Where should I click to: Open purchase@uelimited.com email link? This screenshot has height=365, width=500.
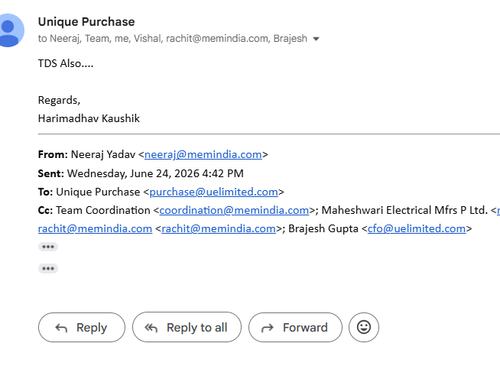click(x=214, y=192)
